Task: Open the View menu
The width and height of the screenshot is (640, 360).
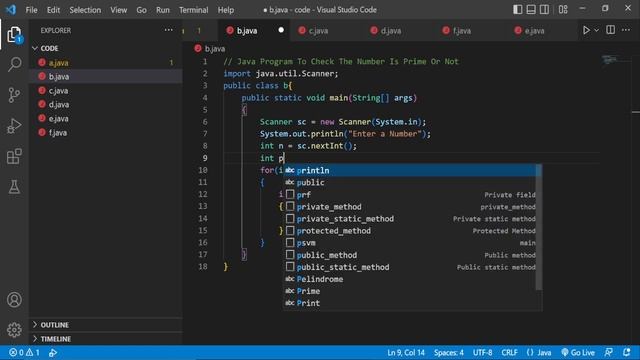Action: (x=118, y=10)
